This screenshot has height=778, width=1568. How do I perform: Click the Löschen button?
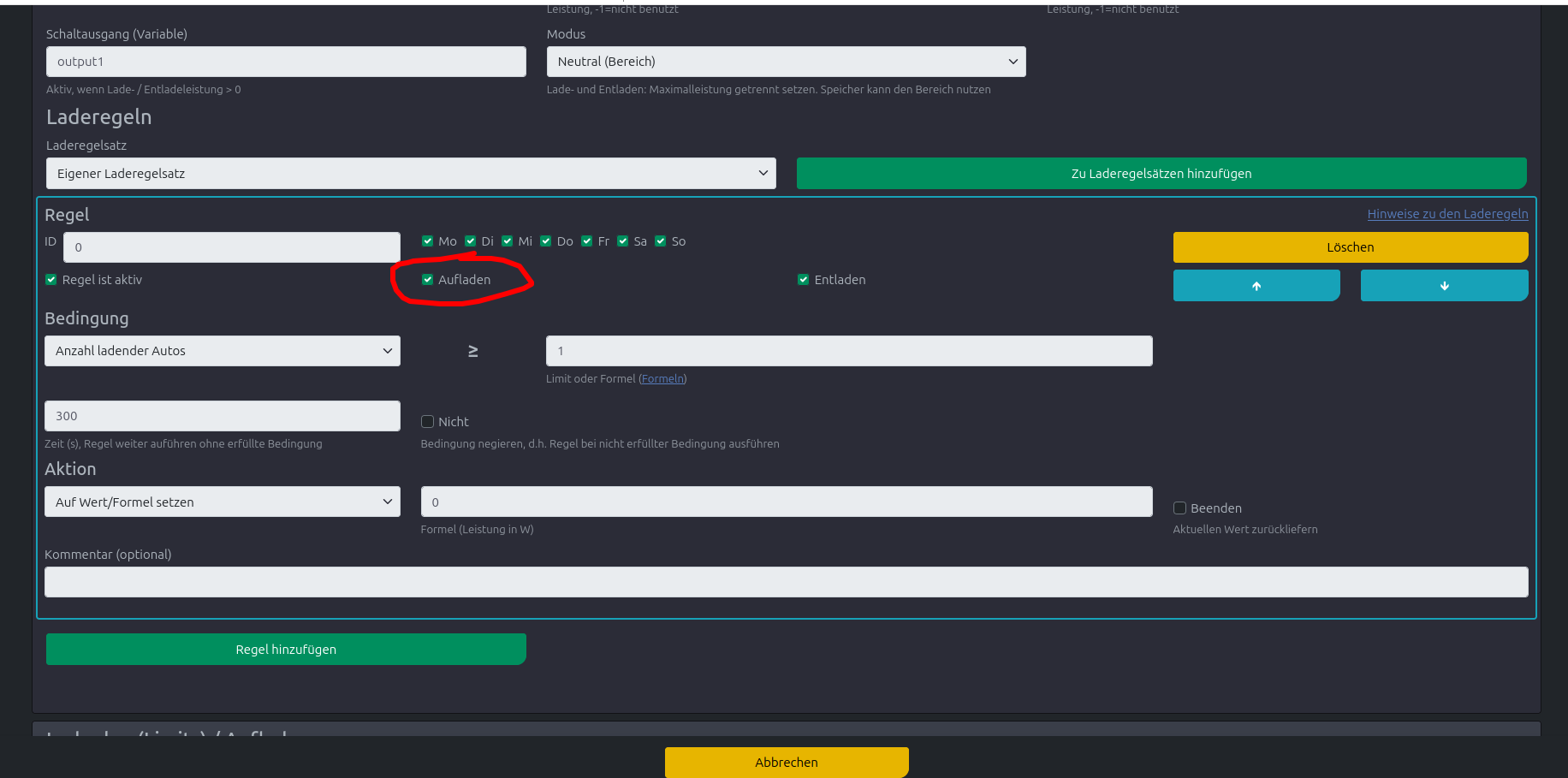point(1350,247)
